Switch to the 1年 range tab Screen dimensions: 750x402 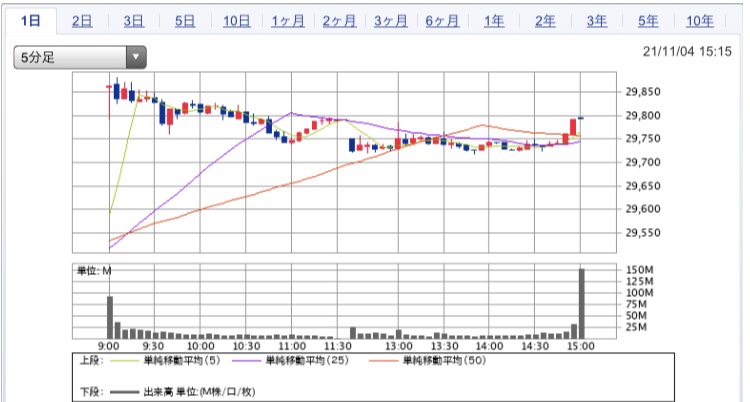[494, 21]
